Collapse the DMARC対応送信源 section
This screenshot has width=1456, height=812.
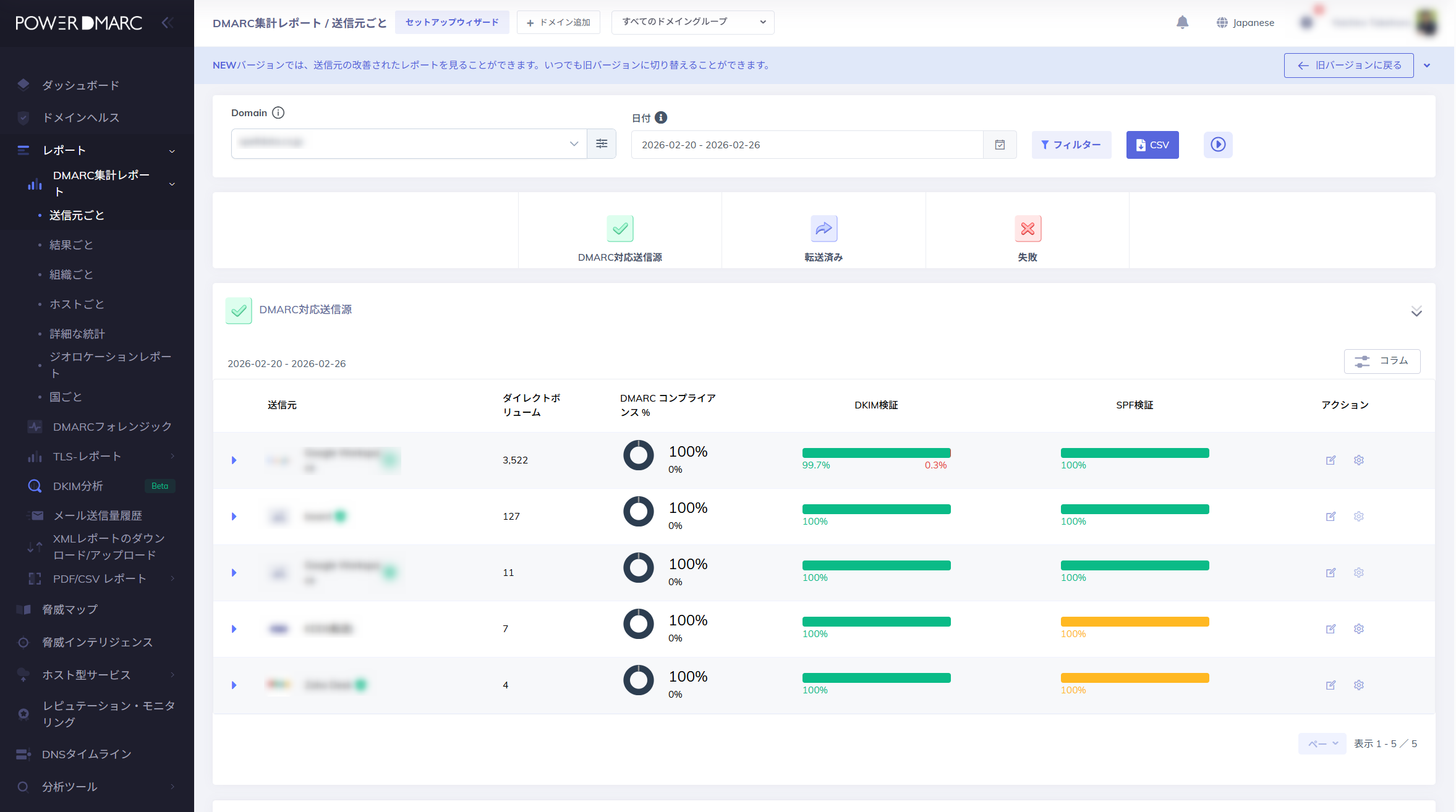click(1416, 311)
